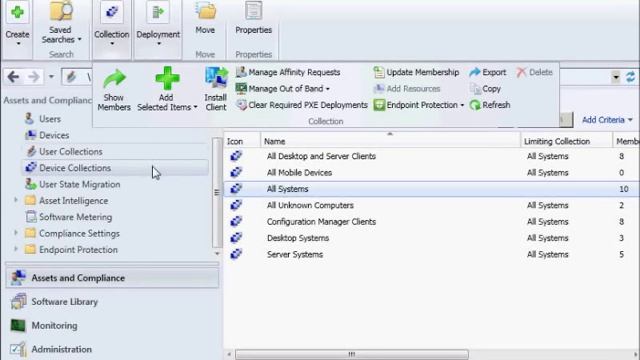Click the Software Library workspace icon

pyautogui.click(x=18, y=302)
